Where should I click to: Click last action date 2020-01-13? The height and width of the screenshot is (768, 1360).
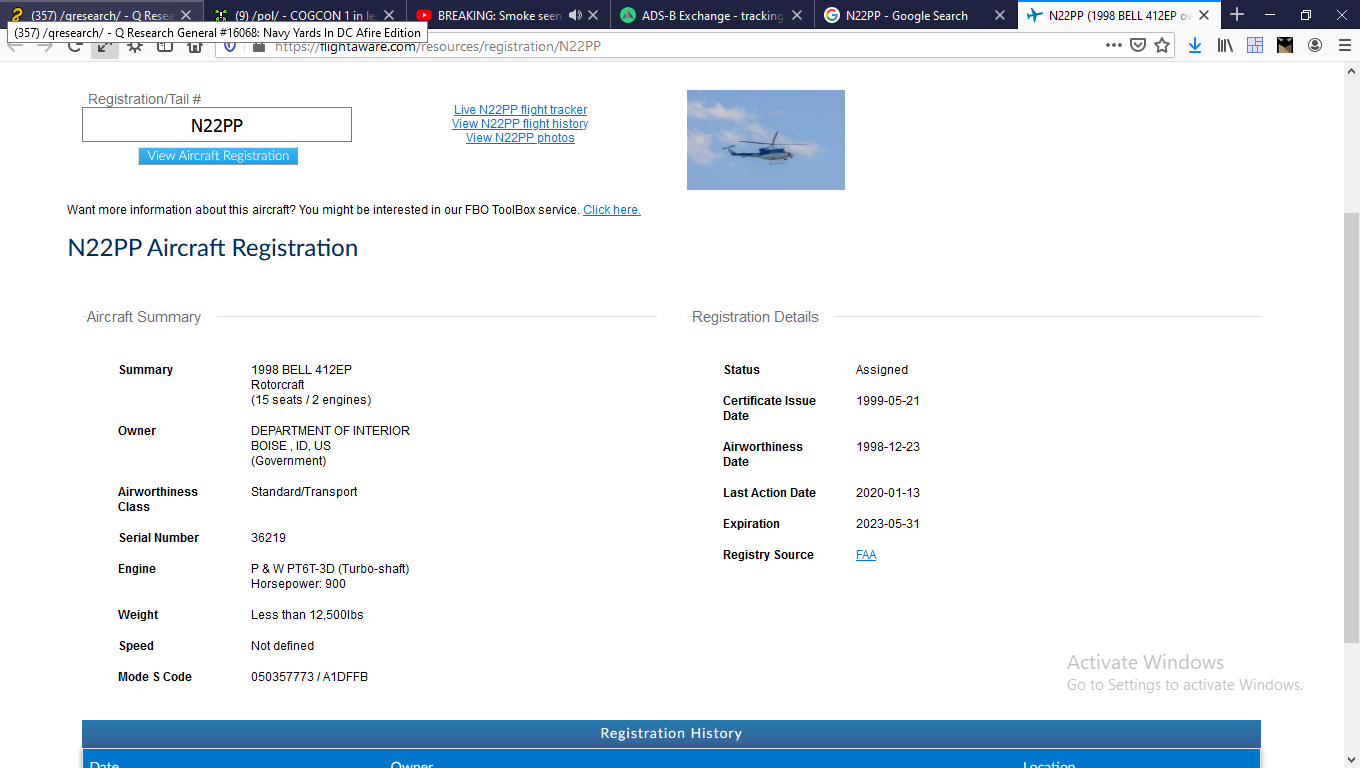pyautogui.click(x=888, y=493)
